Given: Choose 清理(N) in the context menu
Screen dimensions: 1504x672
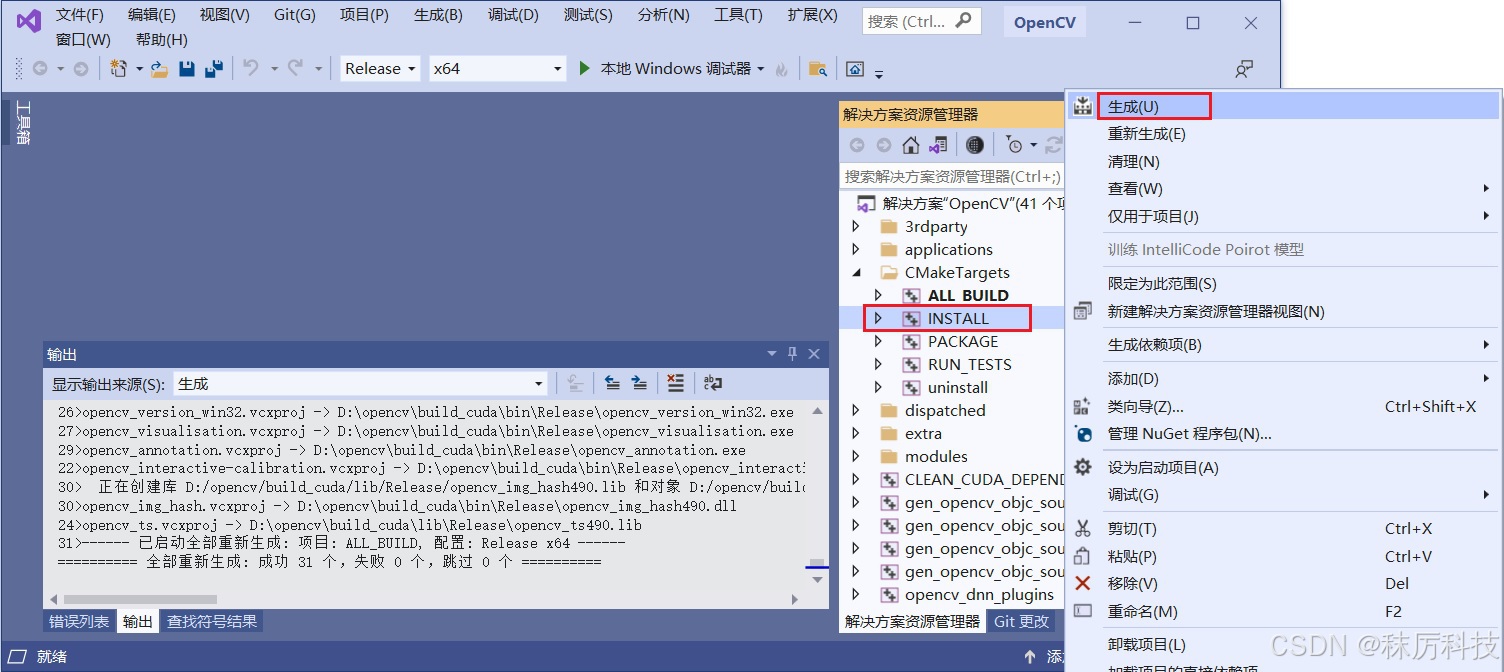Looking at the screenshot, I should pyautogui.click(x=1284, y=161).
